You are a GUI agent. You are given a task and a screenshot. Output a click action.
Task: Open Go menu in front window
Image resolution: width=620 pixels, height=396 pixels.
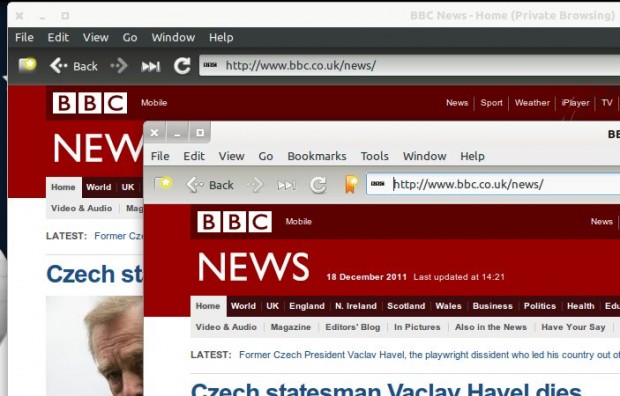click(266, 156)
